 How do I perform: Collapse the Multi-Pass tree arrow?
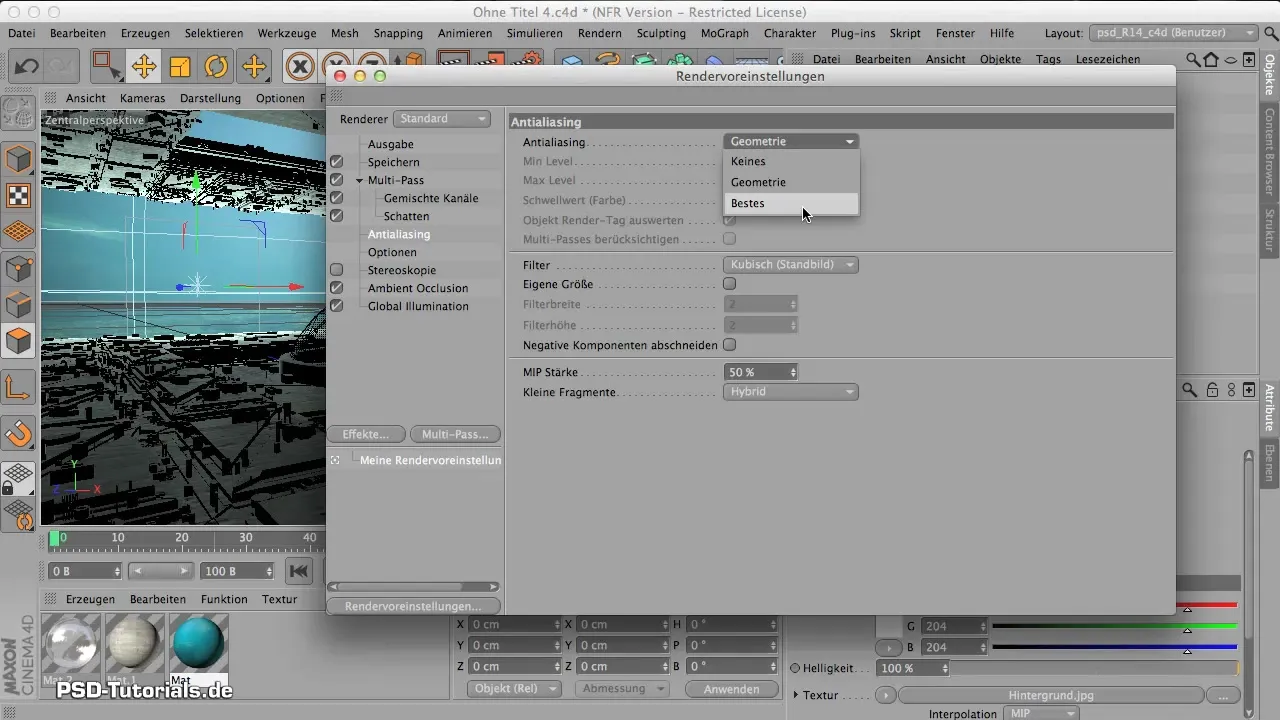tap(359, 180)
